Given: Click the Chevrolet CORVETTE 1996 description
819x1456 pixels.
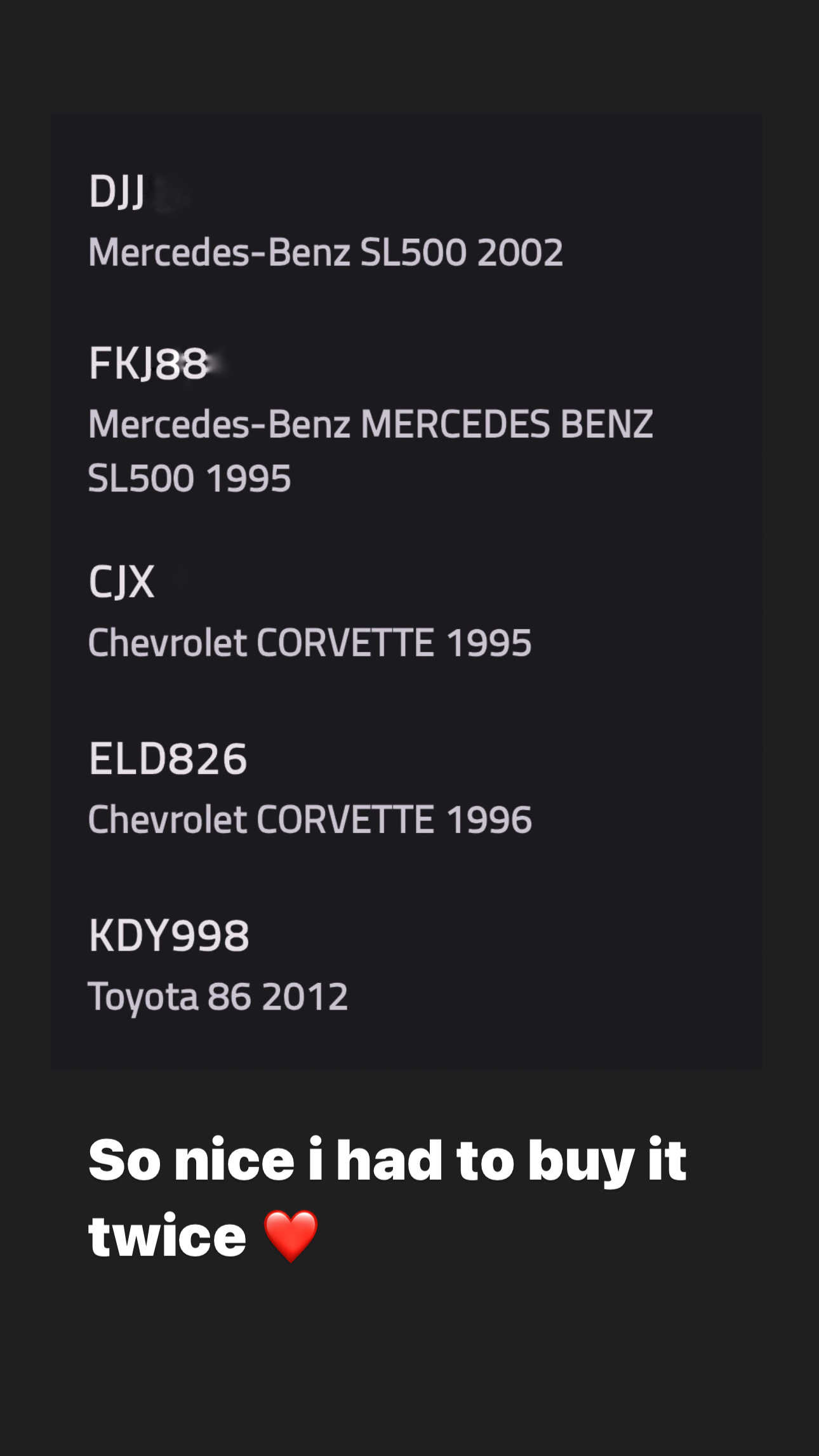Looking at the screenshot, I should point(310,819).
